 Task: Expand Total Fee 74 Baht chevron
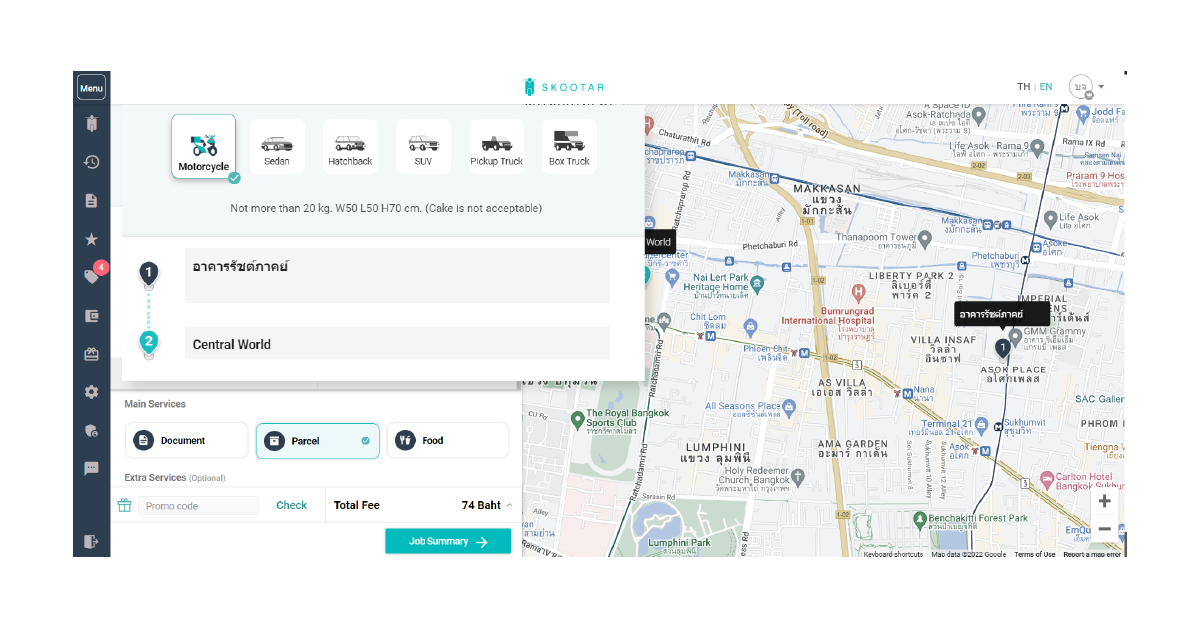tap(509, 505)
